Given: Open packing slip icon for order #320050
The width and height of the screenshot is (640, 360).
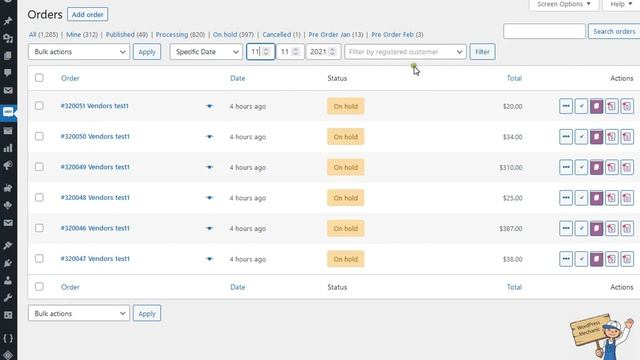Looking at the screenshot, I should coord(627,137).
